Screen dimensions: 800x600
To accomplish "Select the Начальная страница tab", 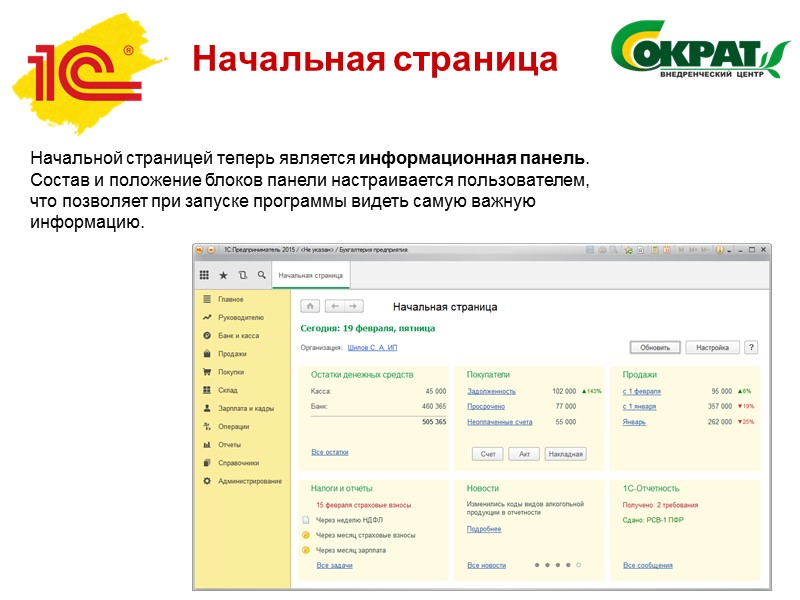I will [311, 276].
